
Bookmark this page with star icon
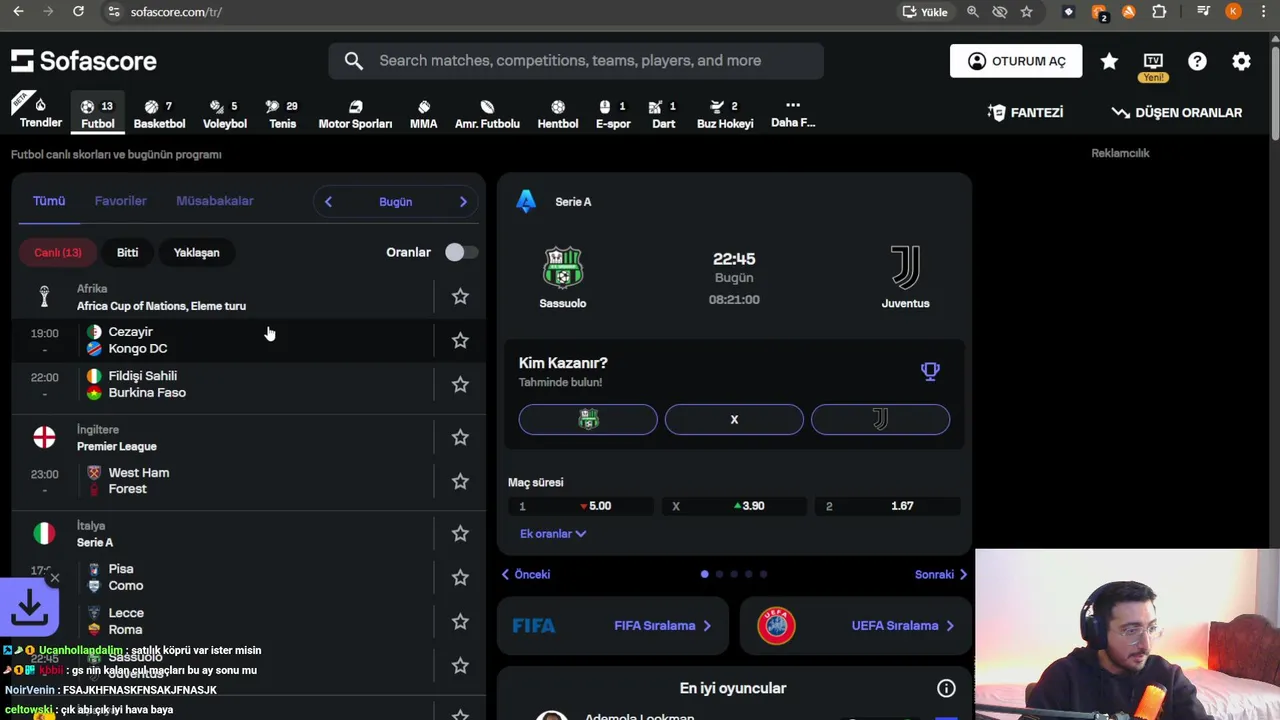(1026, 12)
